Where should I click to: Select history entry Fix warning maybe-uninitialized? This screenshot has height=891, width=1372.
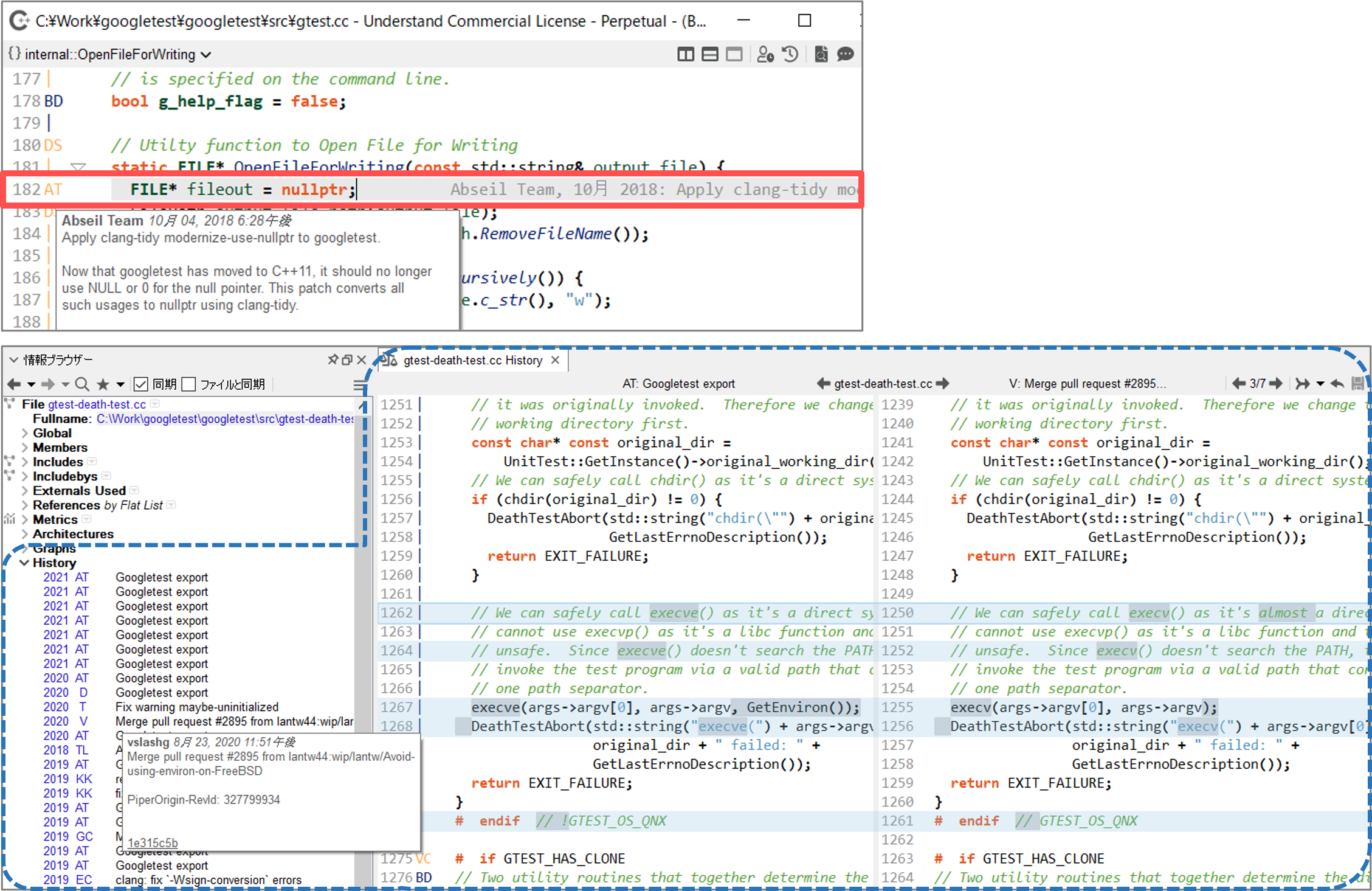197,707
